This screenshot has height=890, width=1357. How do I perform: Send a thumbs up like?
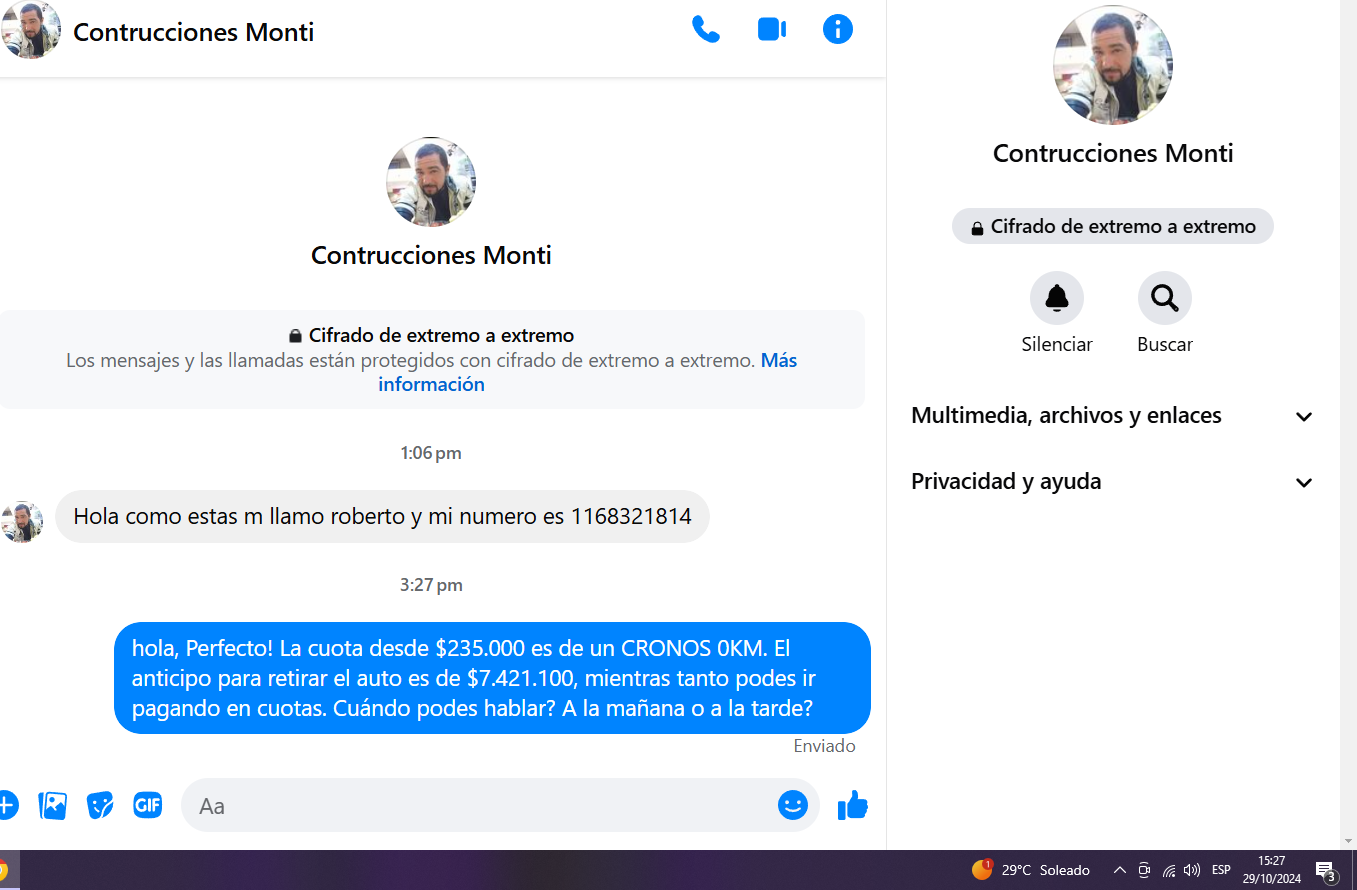coord(853,805)
